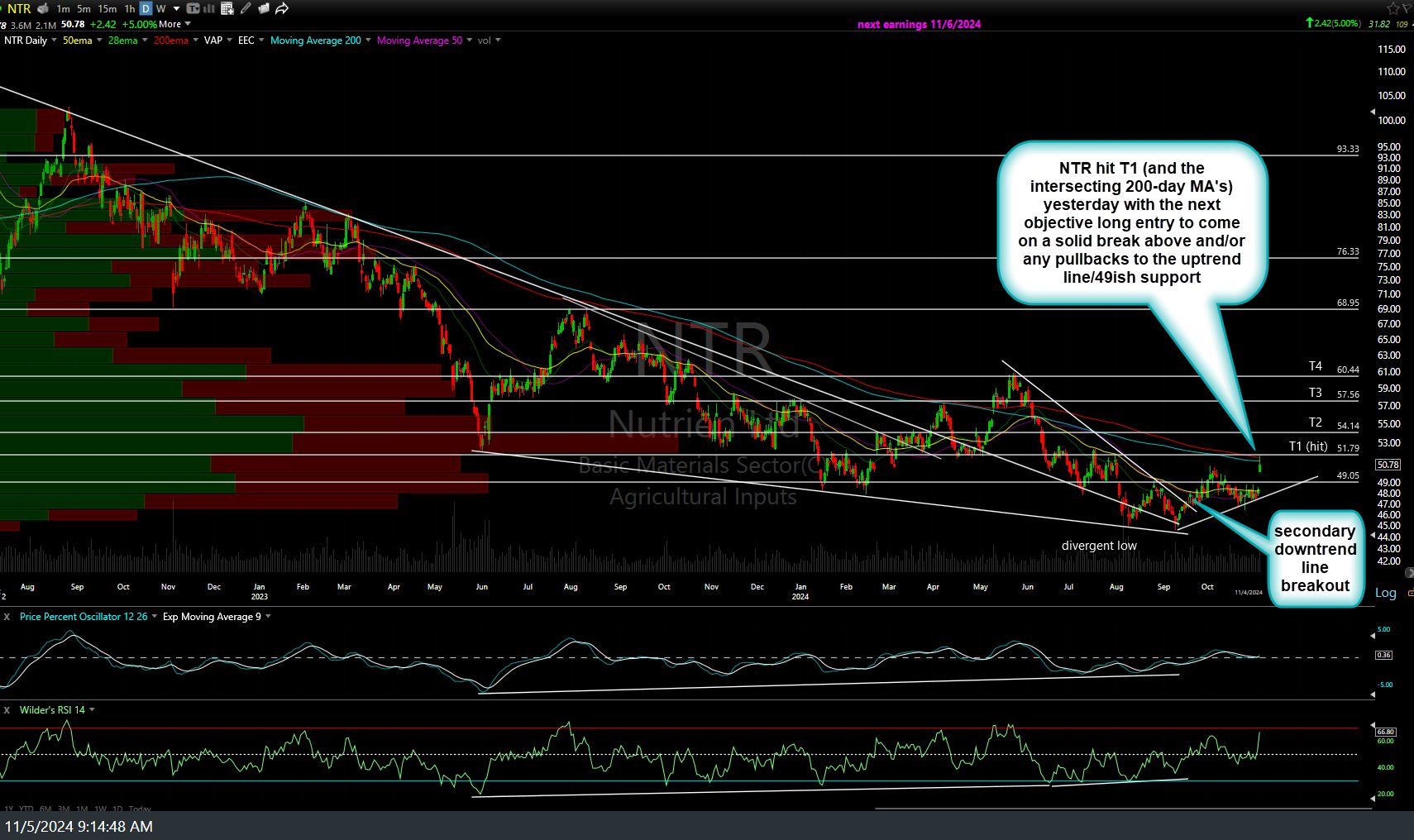This screenshot has height=840, width=1414.
Task: Click the bar chart style icon
Action: pos(209,9)
